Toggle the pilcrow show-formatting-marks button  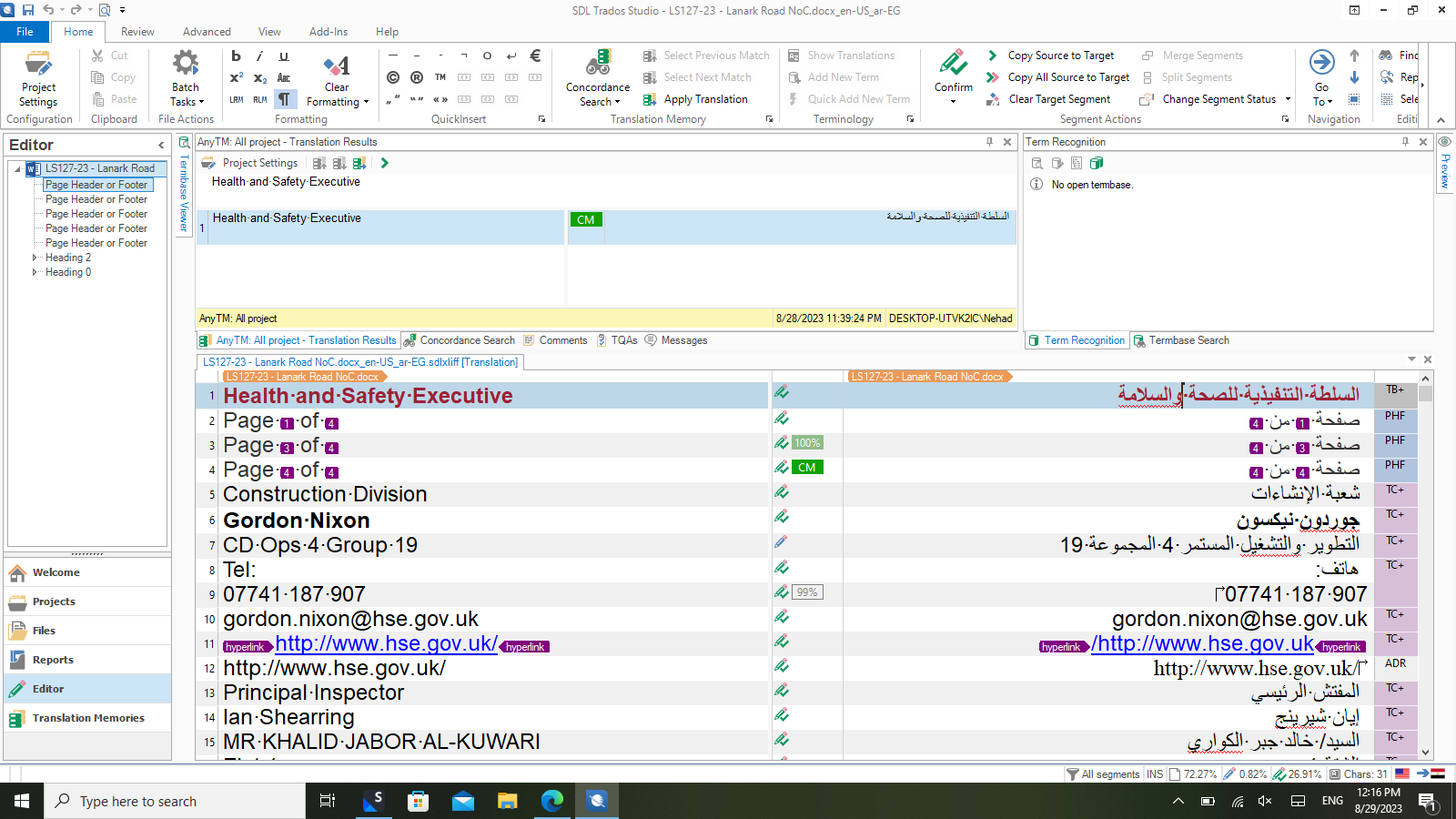pos(284,99)
